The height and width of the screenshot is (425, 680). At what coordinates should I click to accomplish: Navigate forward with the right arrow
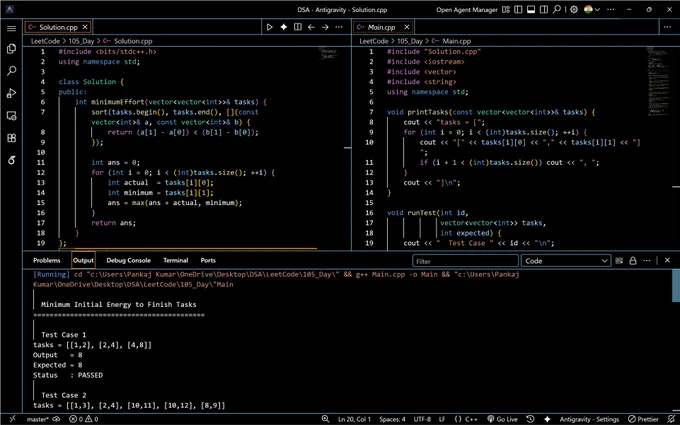coord(325,27)
